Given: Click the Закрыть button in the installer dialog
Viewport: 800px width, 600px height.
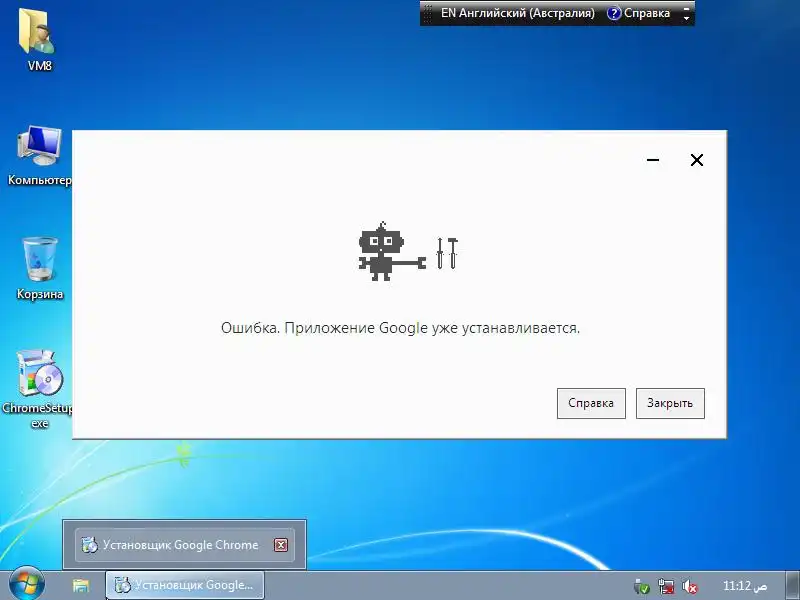Looking at the screenshot, I should (670, 403).
